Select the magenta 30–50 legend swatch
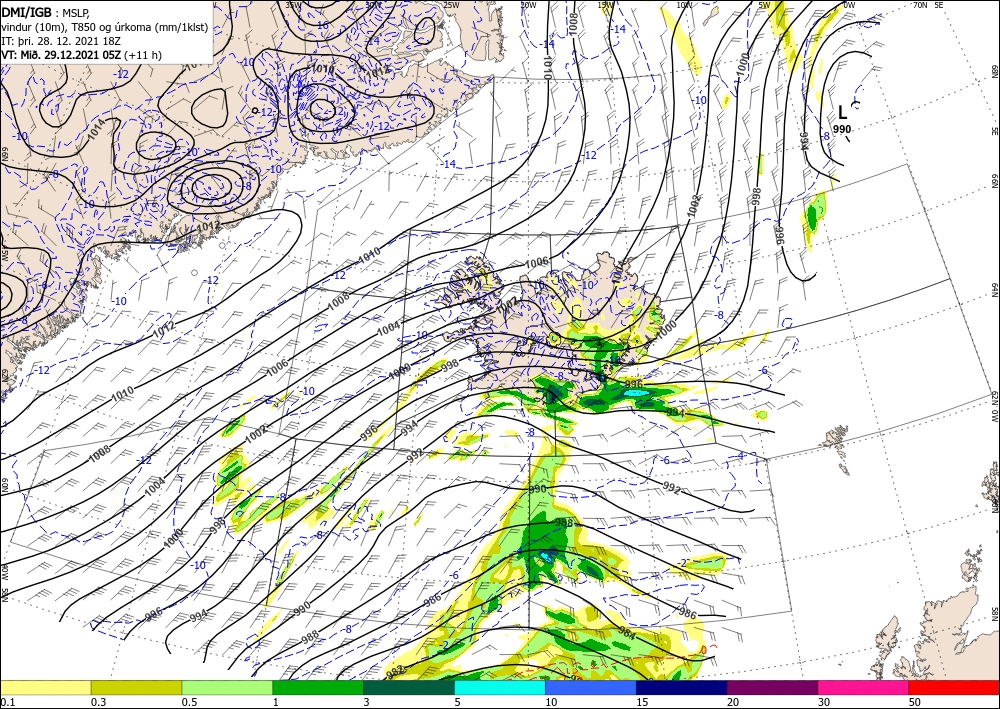1000x709 pixels. coord(864,687)
